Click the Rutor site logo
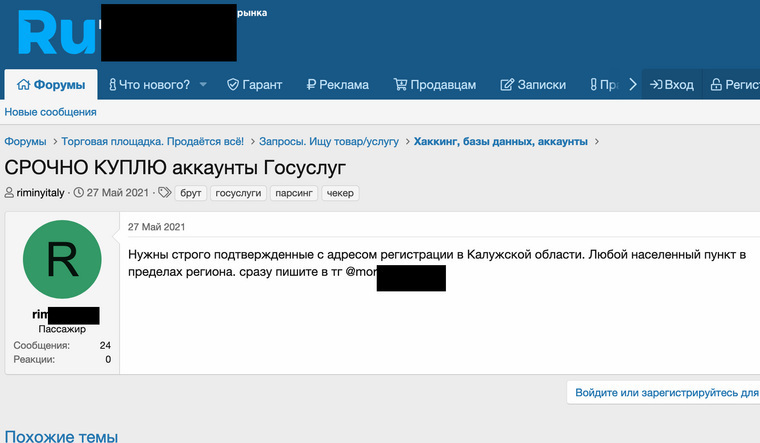The image size is (760, 443). click(x=55, y=35)
